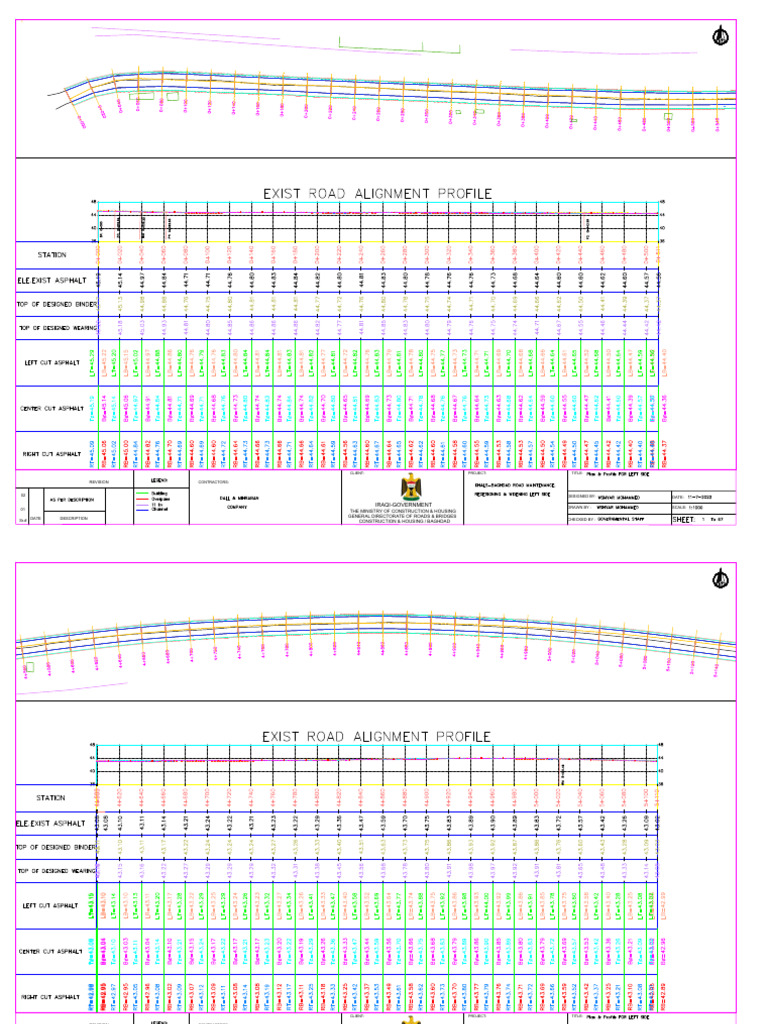Click the north arrow symbol on first sheet
This screenshot has width=768, height=1024.
click(x=720, y=36)
